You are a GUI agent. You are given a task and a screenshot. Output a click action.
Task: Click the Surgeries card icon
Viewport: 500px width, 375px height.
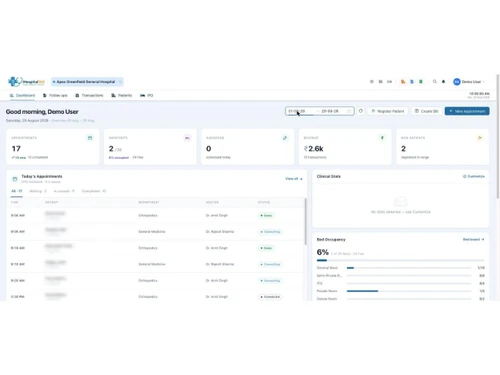285,138
